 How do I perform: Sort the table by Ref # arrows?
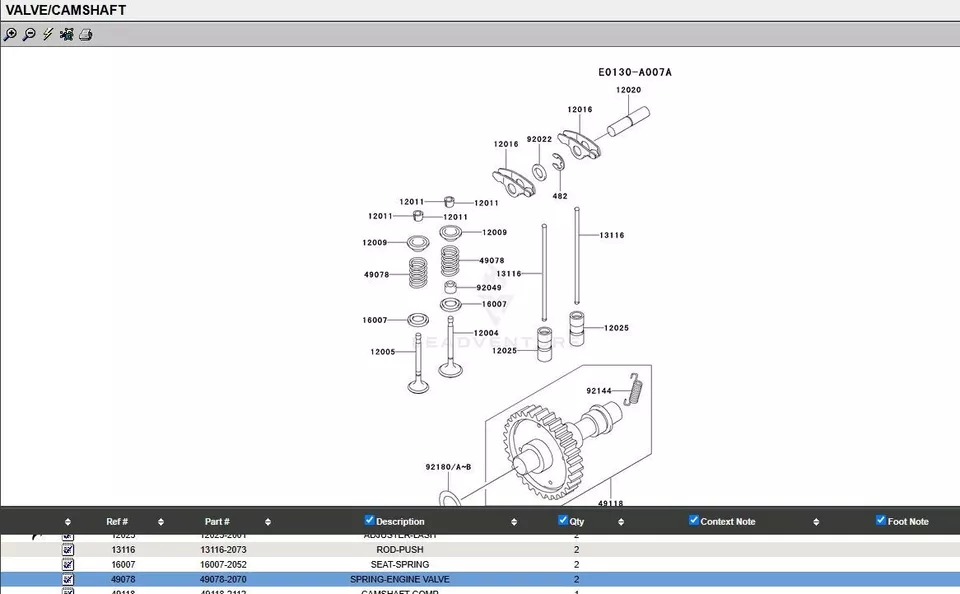[161, 522]
